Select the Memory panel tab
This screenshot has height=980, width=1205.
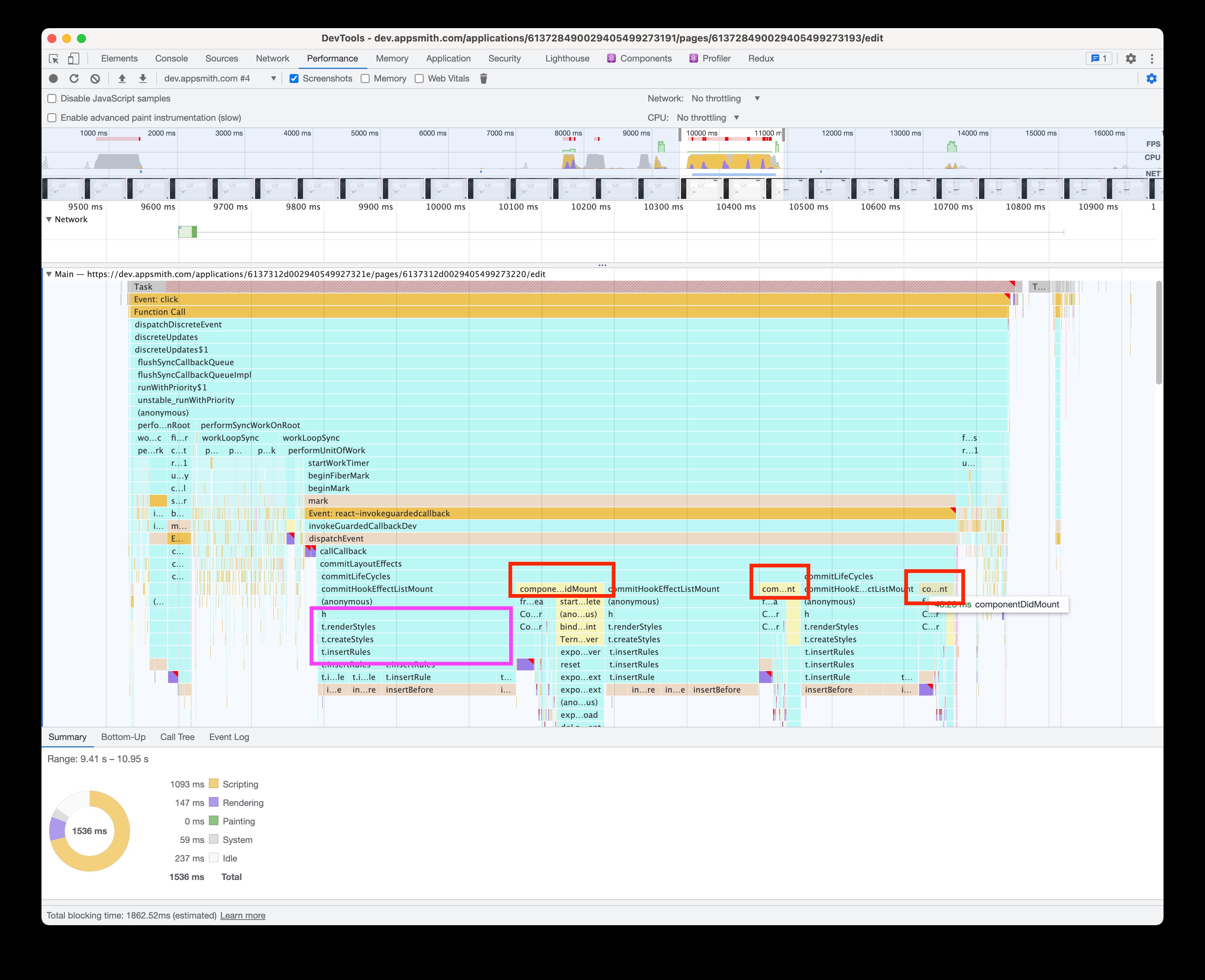point(392,58)
